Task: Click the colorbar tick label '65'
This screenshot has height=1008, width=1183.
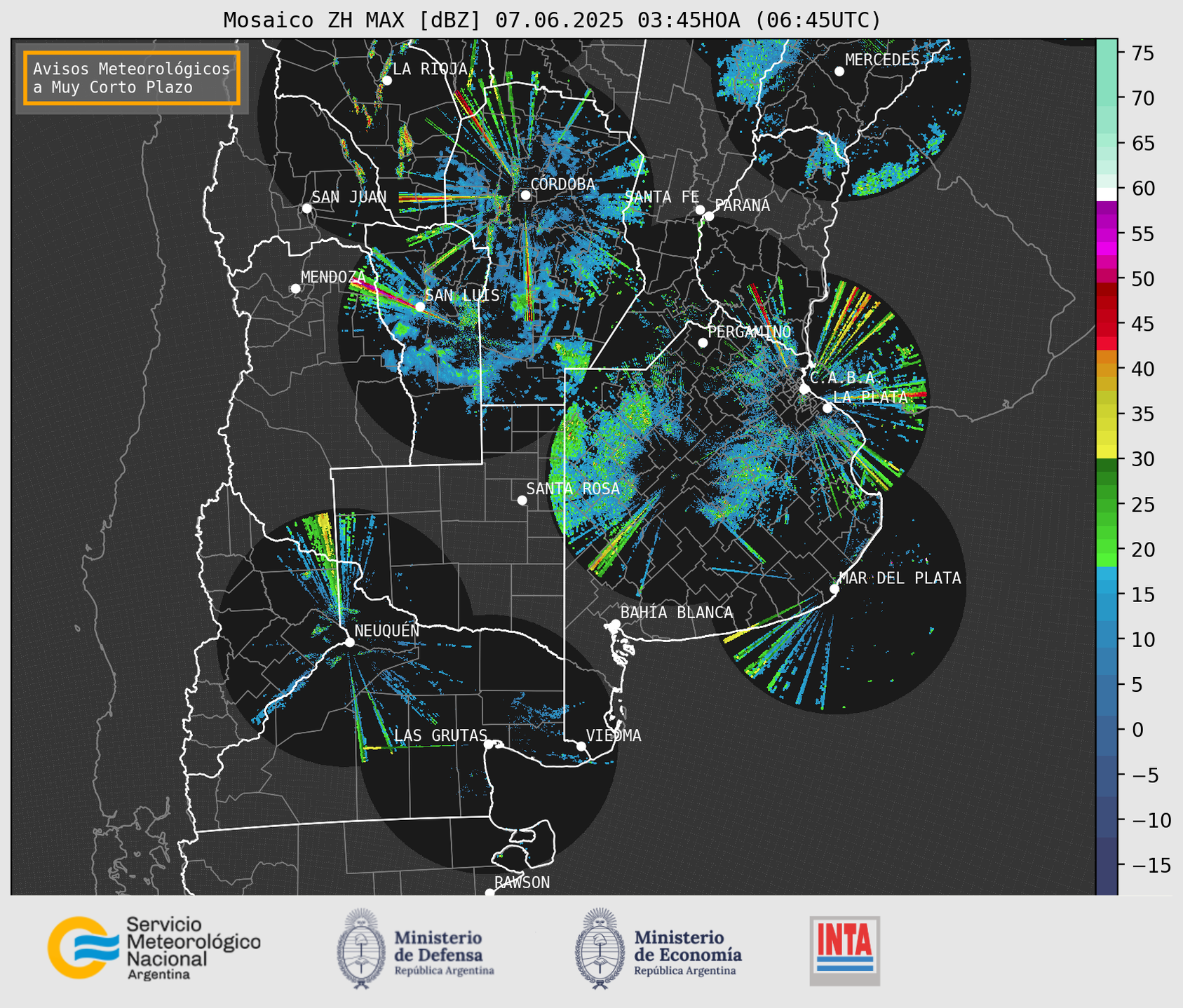Action: pyautogui.click(x=1143, y=144)
